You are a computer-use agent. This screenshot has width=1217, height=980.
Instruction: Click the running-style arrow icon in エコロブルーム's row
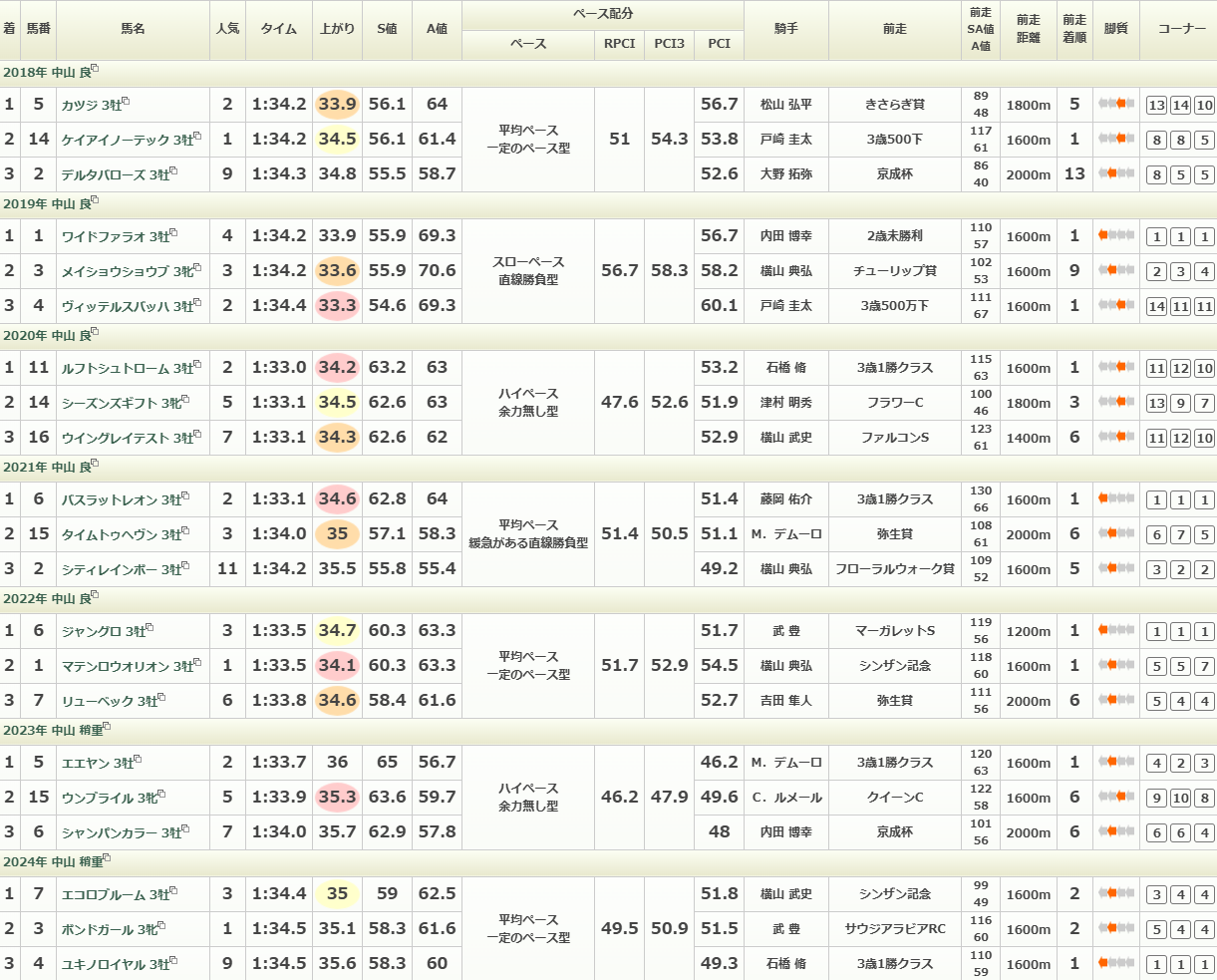(x=1116, y=894)
